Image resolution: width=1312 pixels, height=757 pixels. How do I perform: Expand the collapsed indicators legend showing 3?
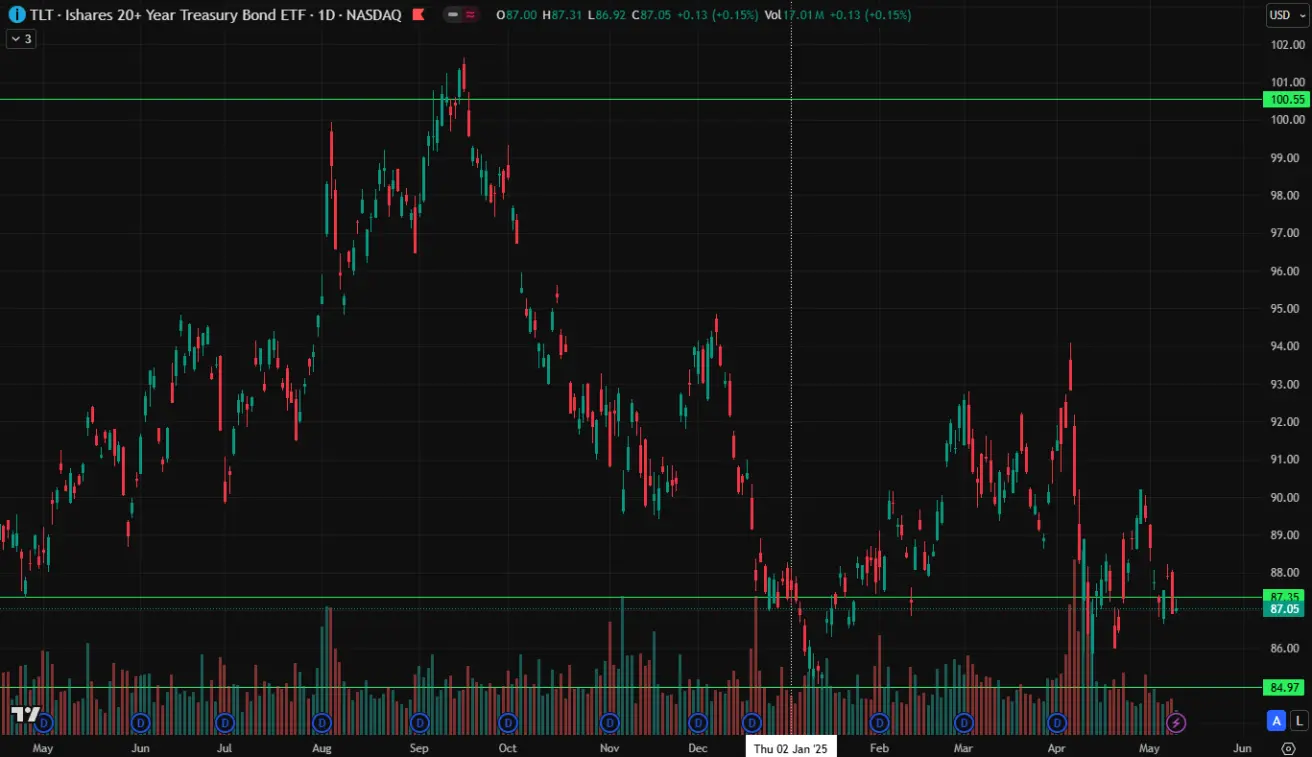coord(20,39)
